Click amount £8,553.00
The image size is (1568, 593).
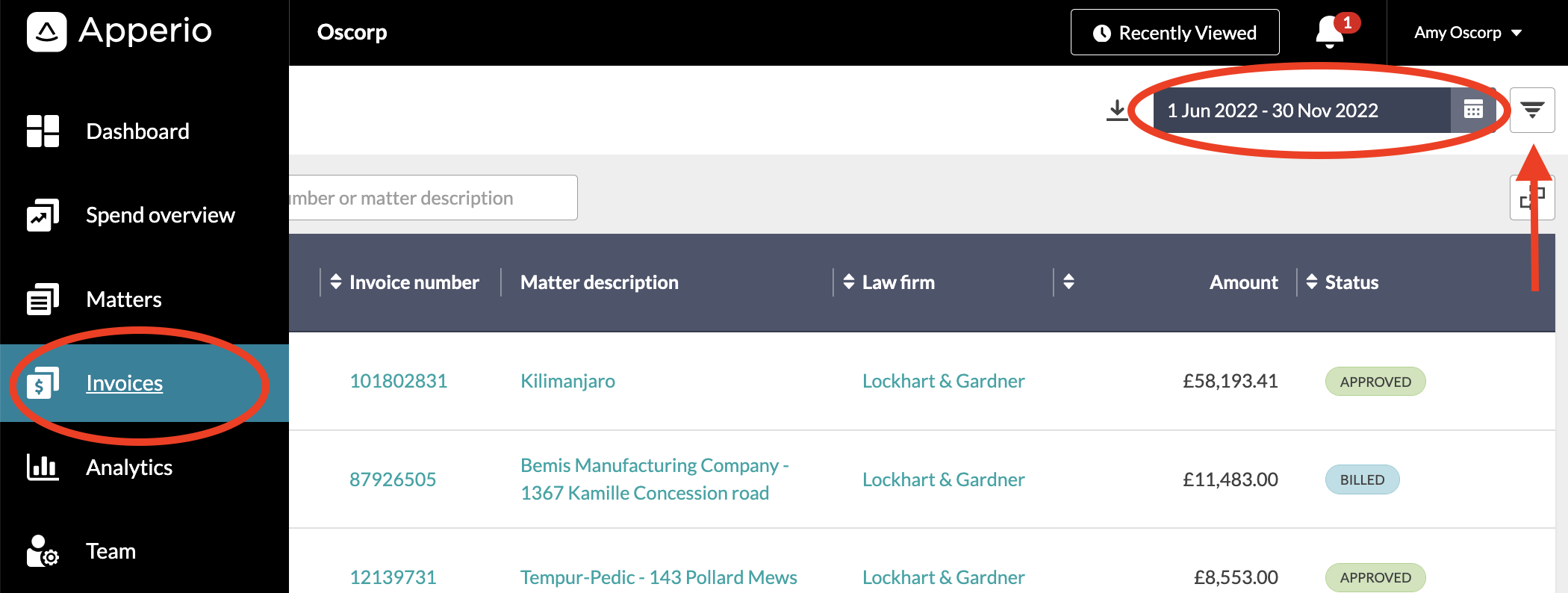tap(1236, 577)
